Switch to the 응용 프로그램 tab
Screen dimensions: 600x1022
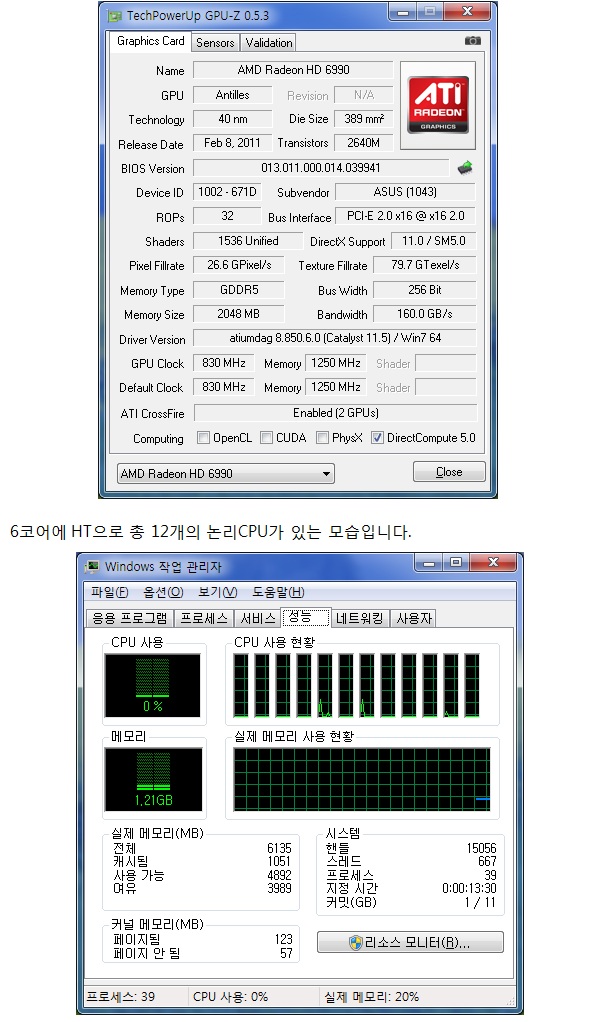coord(130,618)
